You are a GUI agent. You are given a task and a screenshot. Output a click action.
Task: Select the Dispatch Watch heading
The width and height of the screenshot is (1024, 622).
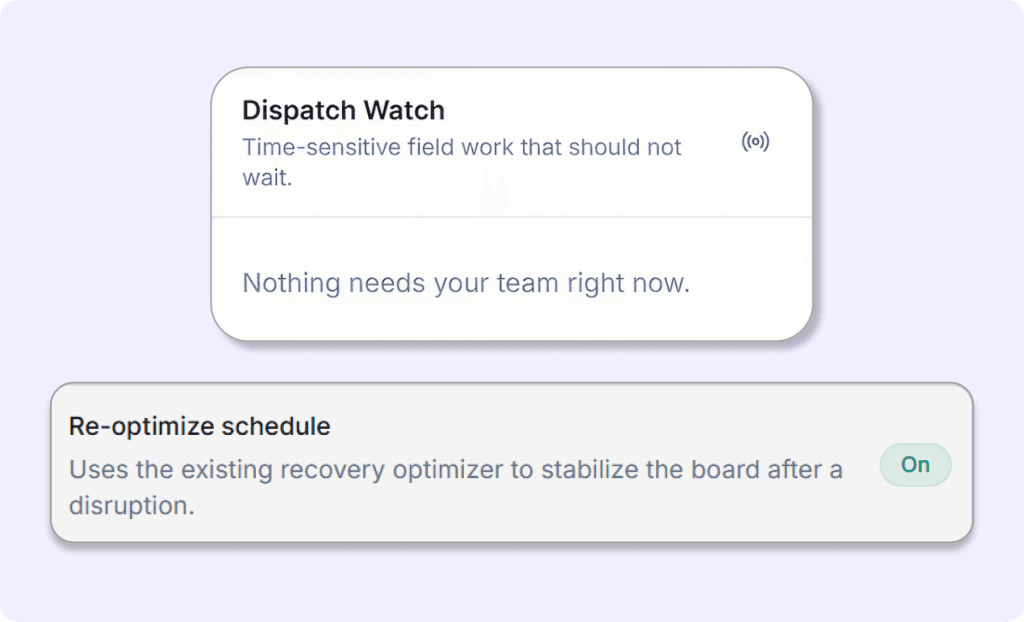point(343,110)
